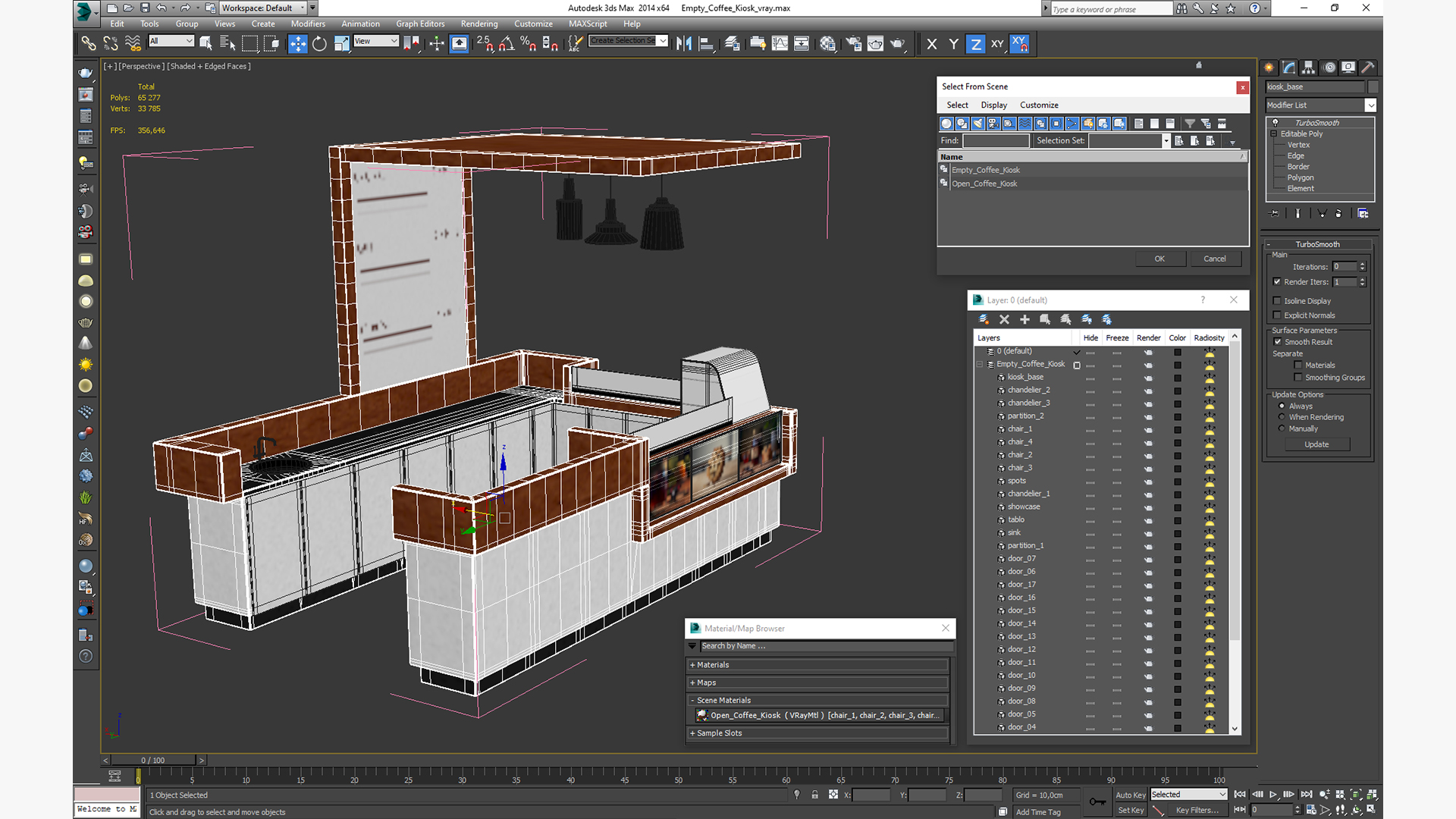The height and width of the screenshot is (819, 1456).
Task: Click Auto Key button
Action: click(1130, 795)
